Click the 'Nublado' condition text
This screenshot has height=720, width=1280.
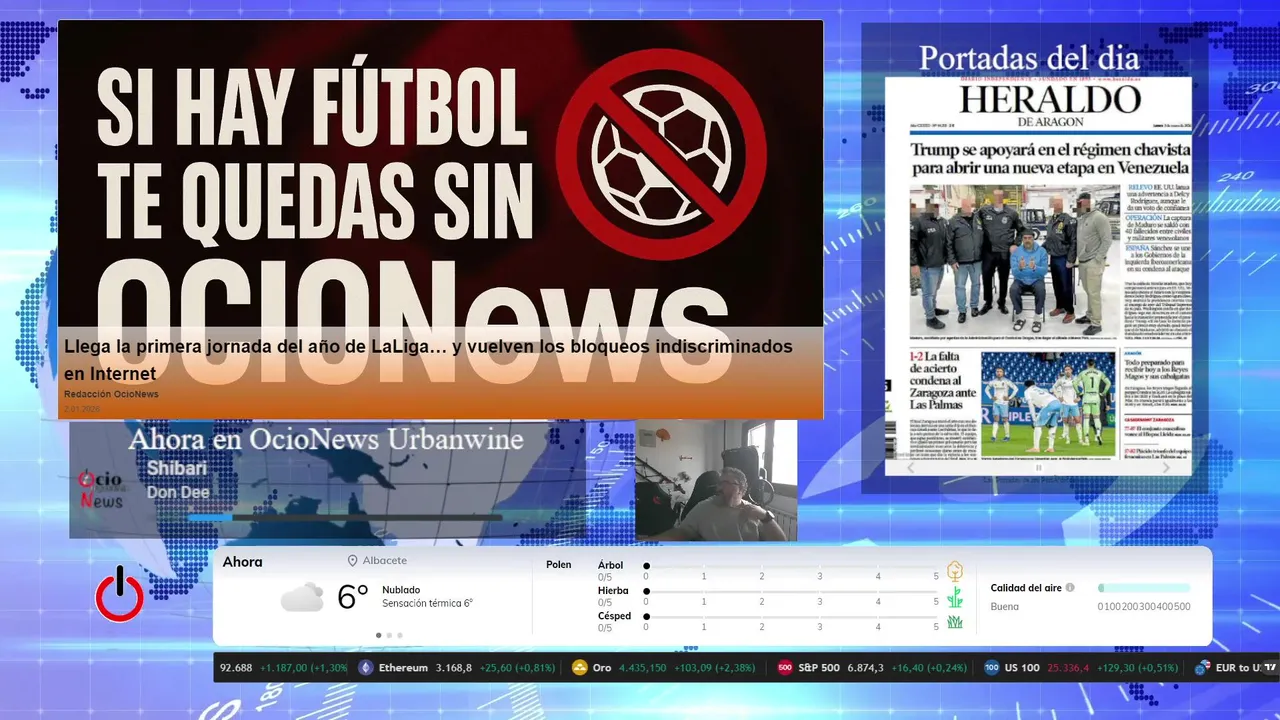point(401,590)
